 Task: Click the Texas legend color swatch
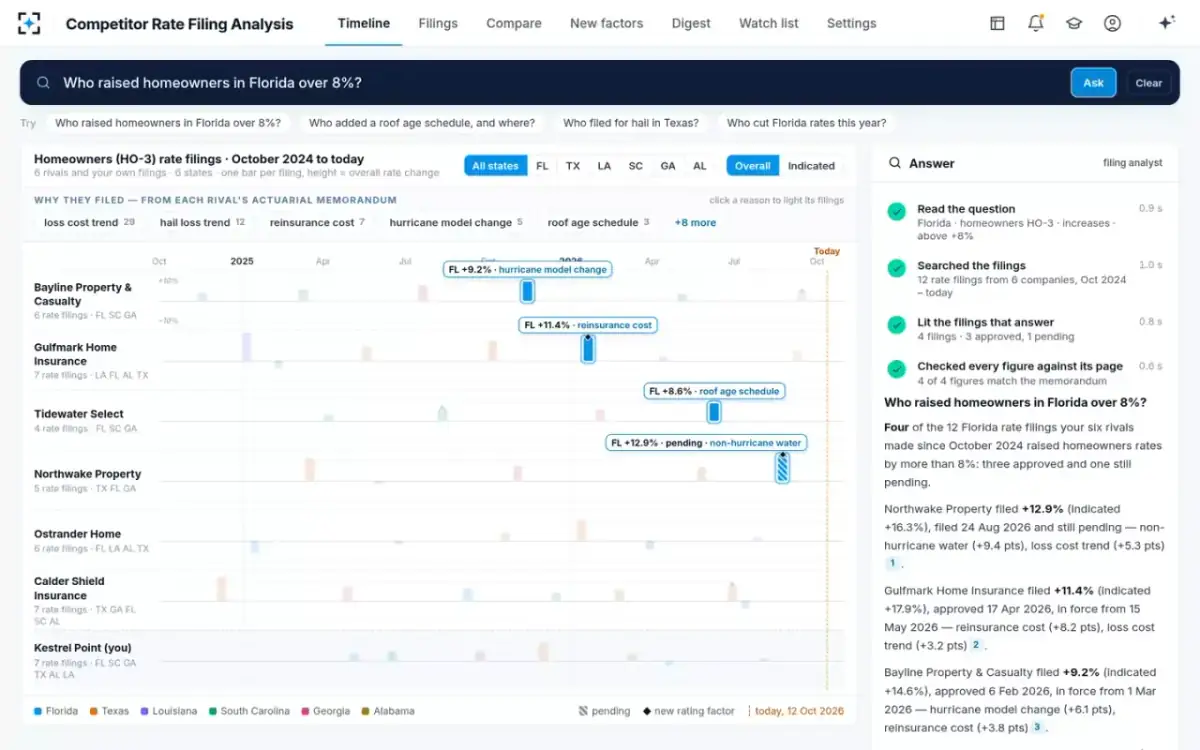pyautogui.click(x=93, y=711)
